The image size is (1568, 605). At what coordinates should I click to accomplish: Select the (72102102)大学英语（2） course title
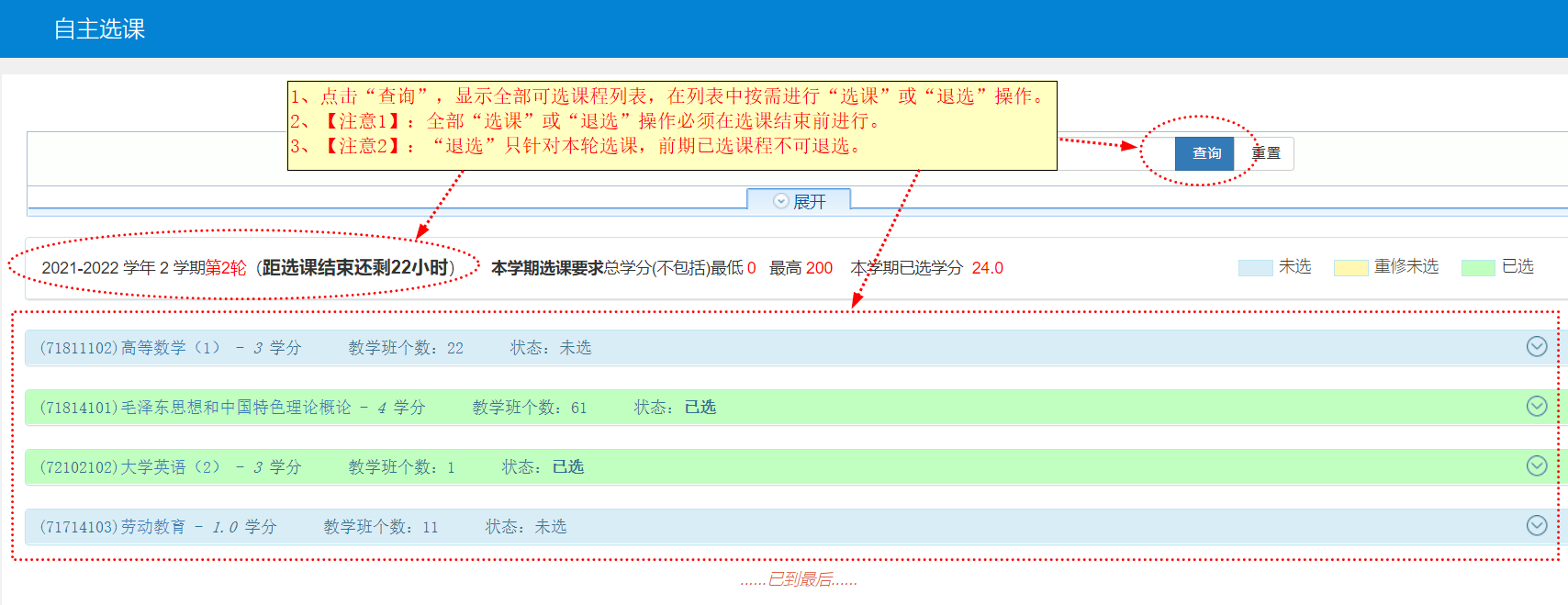tap(129, 467)
